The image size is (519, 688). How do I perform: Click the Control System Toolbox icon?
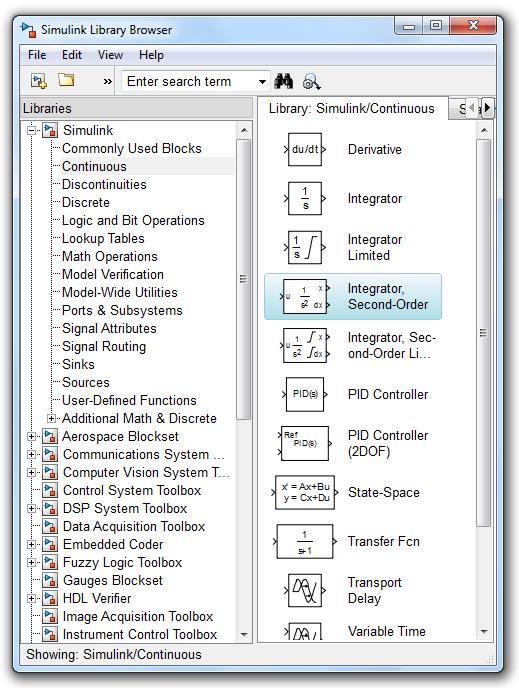coord(50,491)
